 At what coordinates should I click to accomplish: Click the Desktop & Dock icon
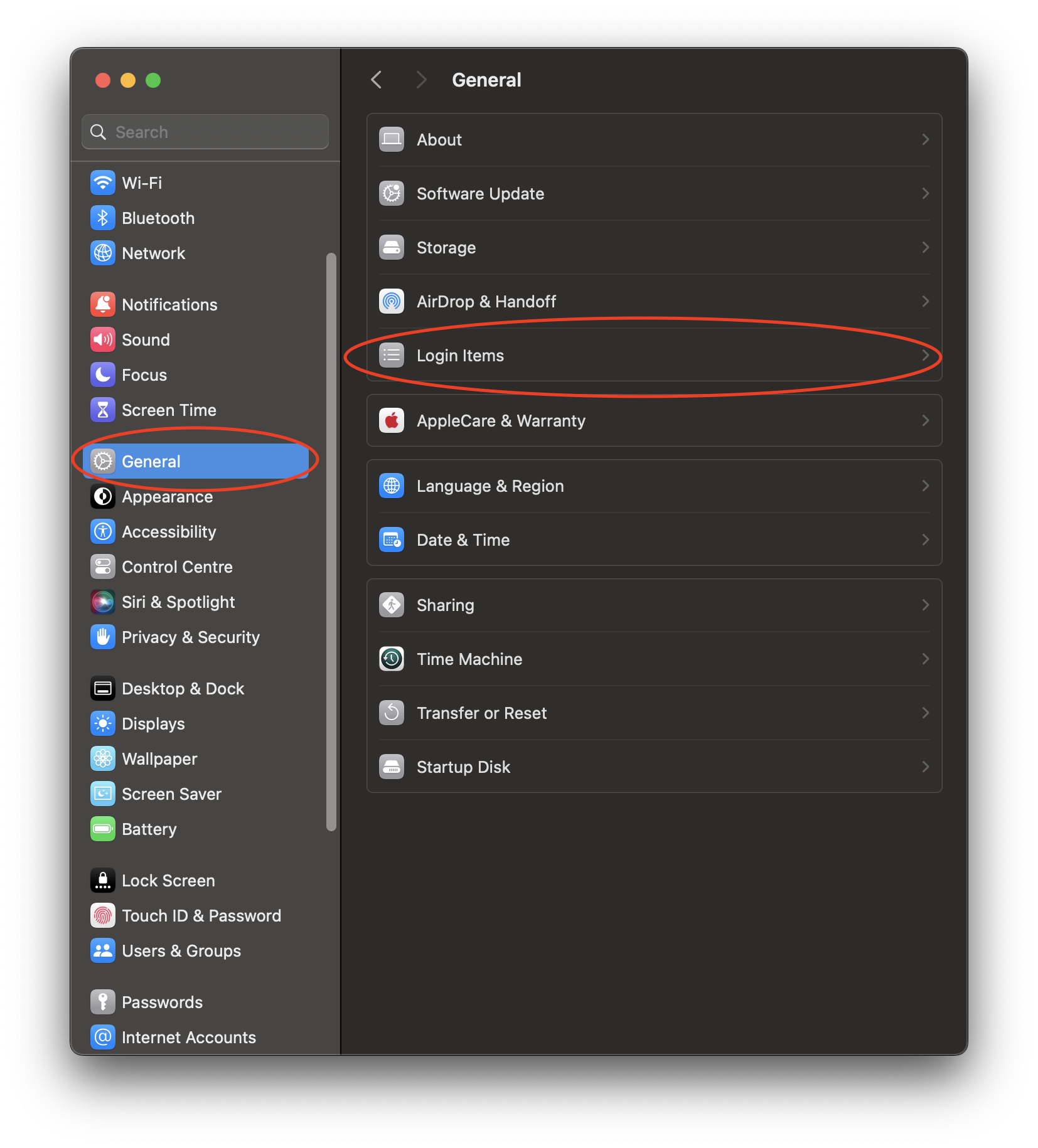[103, 688]
